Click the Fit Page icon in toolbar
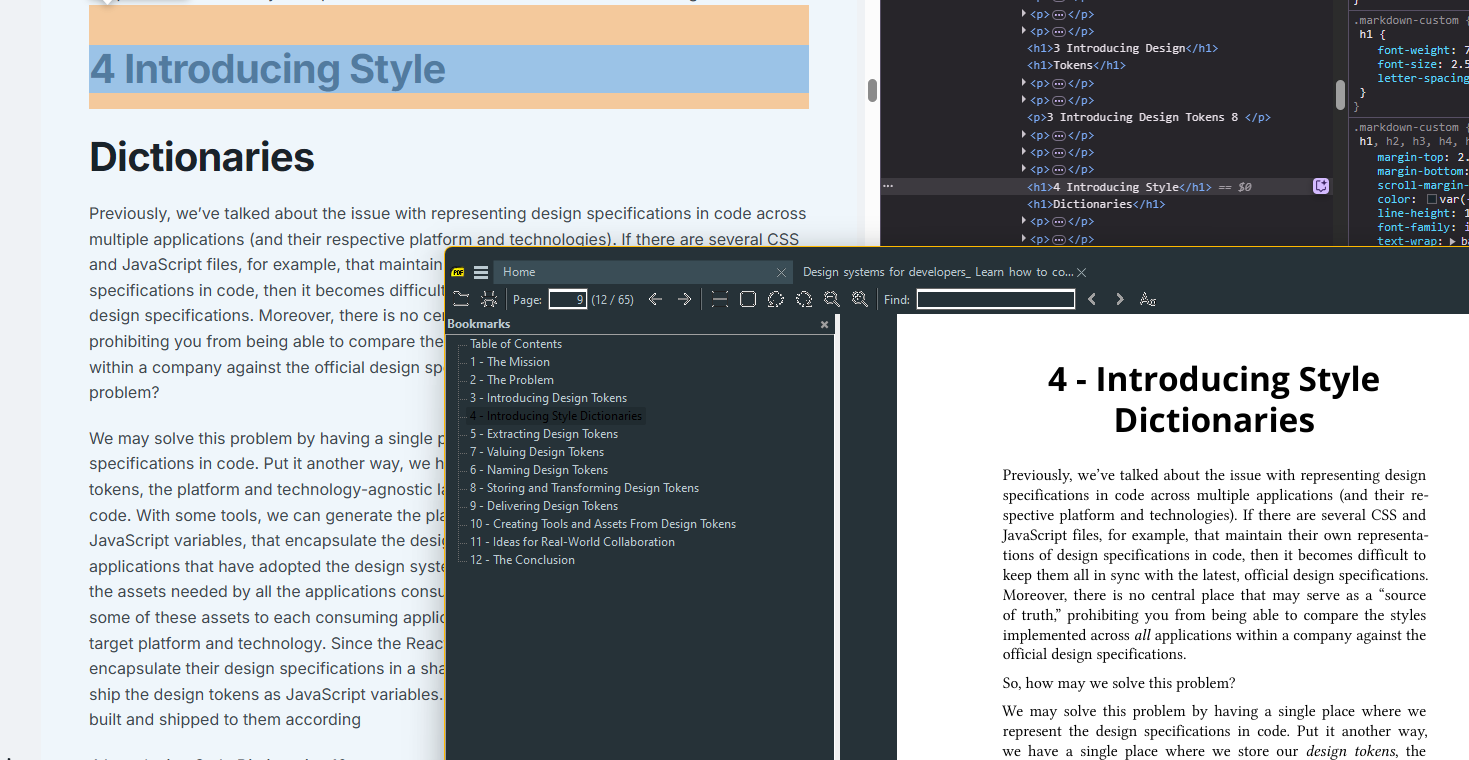This screenshot has height=760, width=1469. pos(747,299)
